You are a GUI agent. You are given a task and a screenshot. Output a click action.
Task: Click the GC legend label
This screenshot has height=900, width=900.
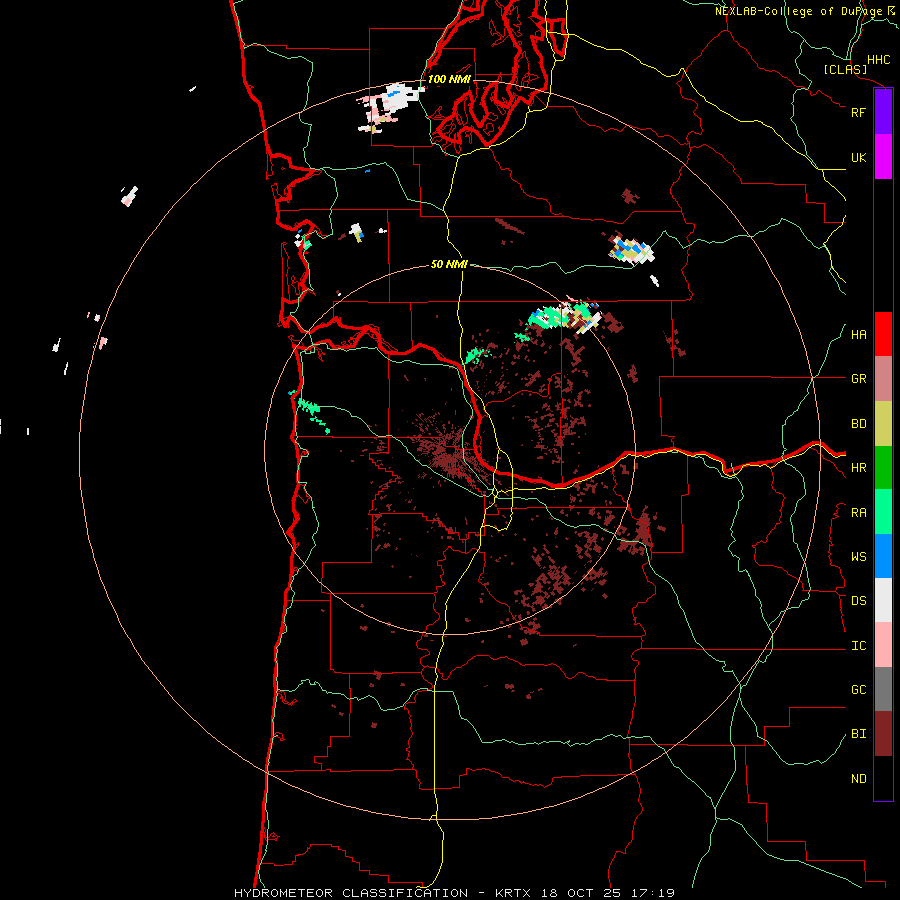pyautogui.click(x=858, y=690)
